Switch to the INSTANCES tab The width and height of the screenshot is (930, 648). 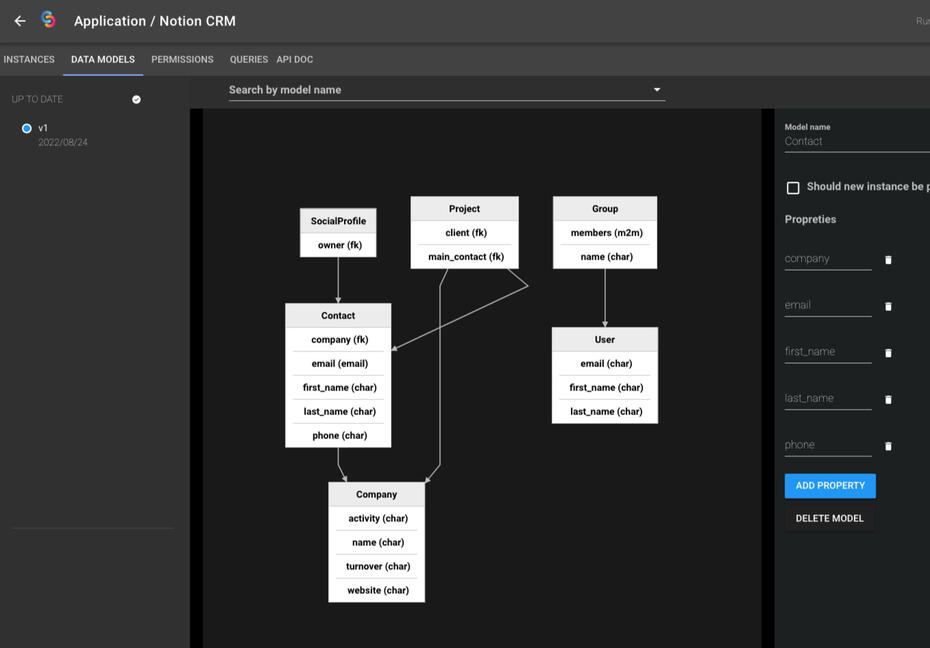tap(28, 59)
